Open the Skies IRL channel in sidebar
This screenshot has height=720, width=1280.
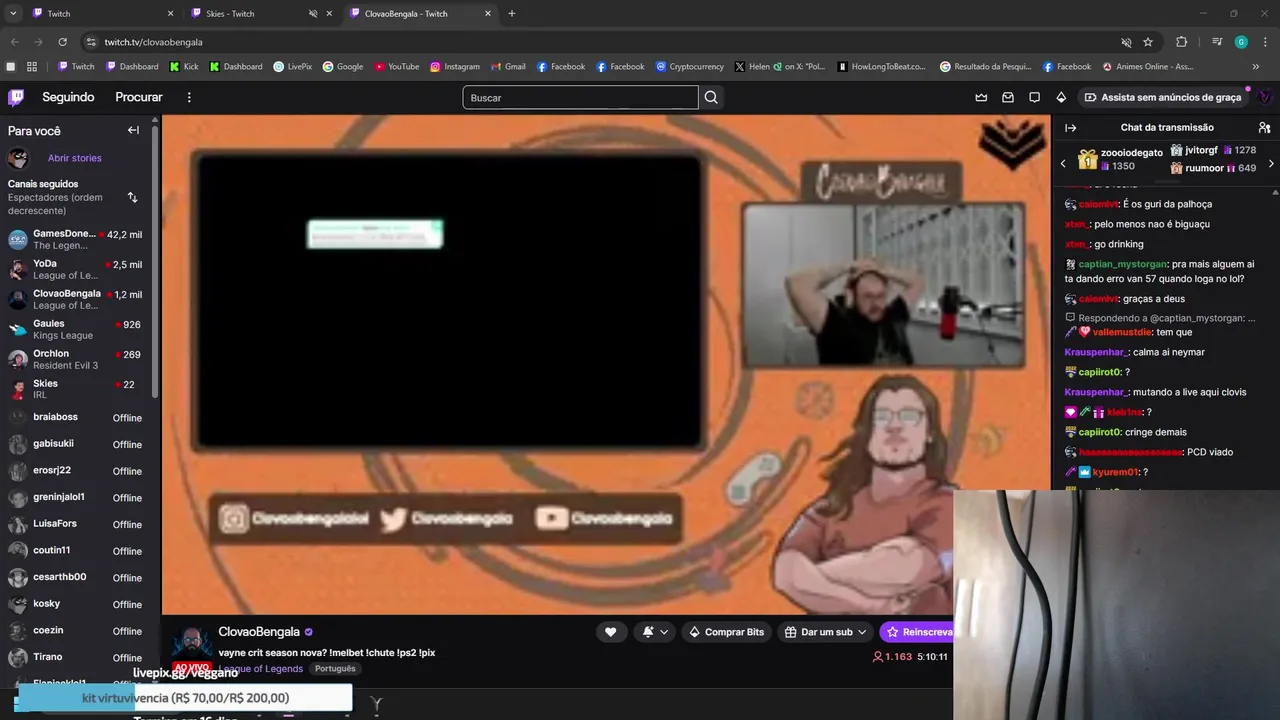(x=75, y=389)
